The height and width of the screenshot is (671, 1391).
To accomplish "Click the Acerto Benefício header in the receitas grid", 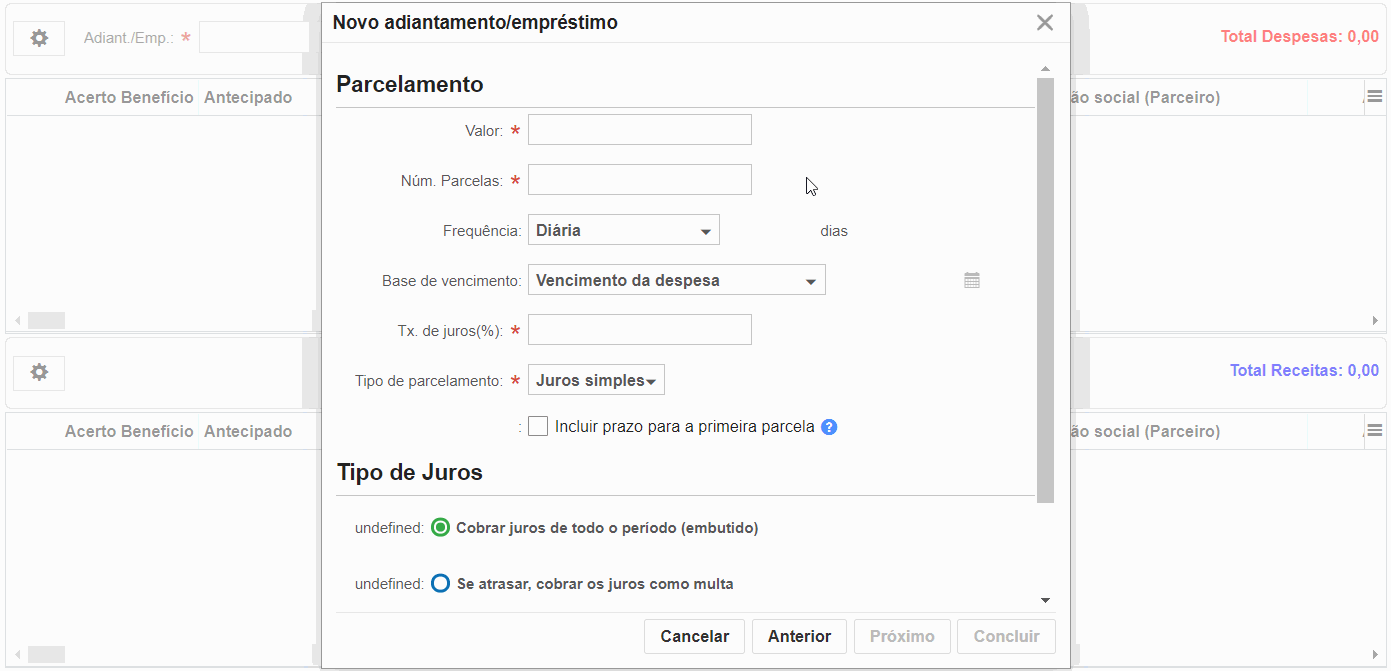I will tap(129, 431).
